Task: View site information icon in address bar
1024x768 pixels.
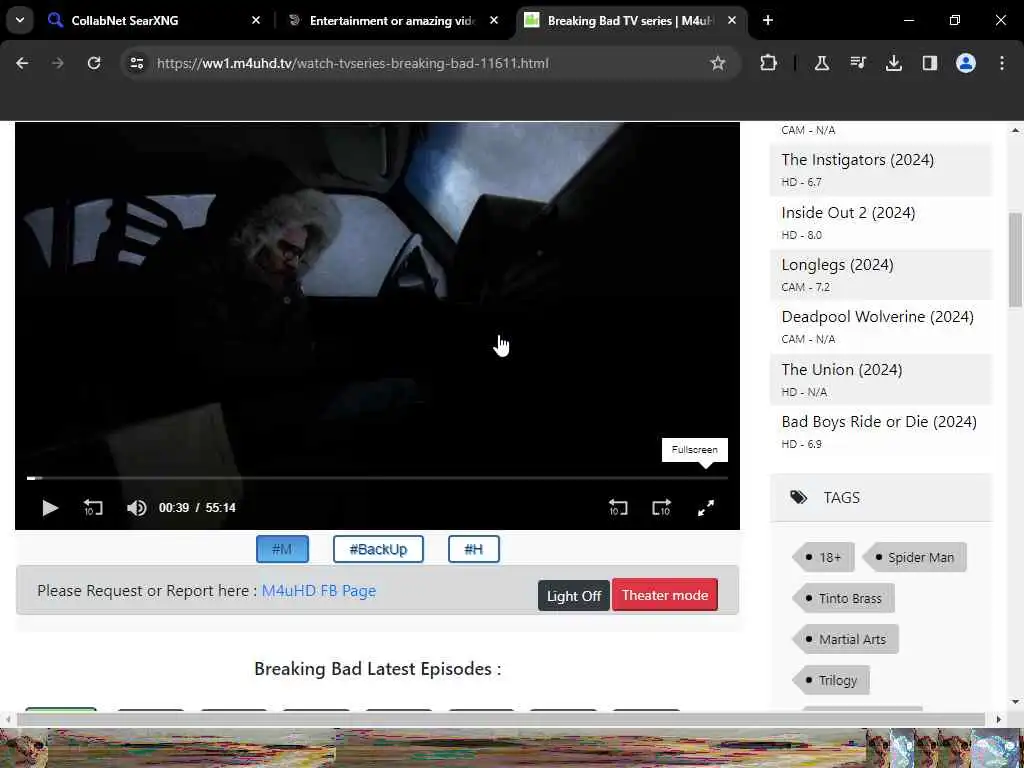Action: [x=136, y=63]
